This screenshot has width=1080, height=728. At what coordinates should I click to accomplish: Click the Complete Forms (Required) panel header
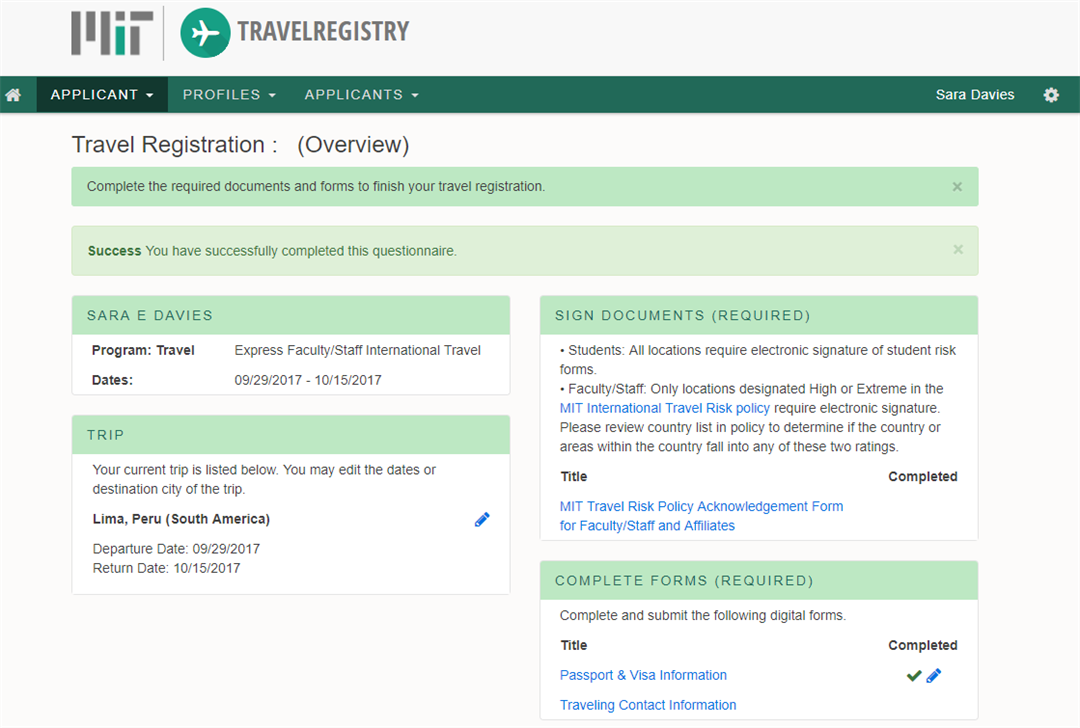pyautogui.click(x=684, y=580)
